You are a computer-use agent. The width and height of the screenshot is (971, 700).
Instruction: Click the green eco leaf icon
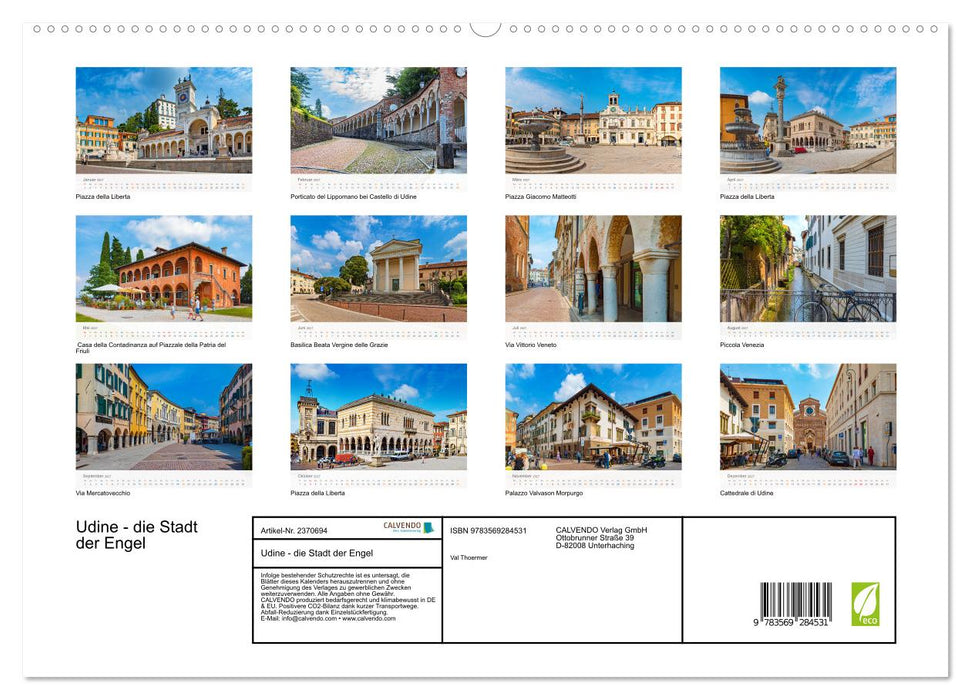click(x=865, y=603)
